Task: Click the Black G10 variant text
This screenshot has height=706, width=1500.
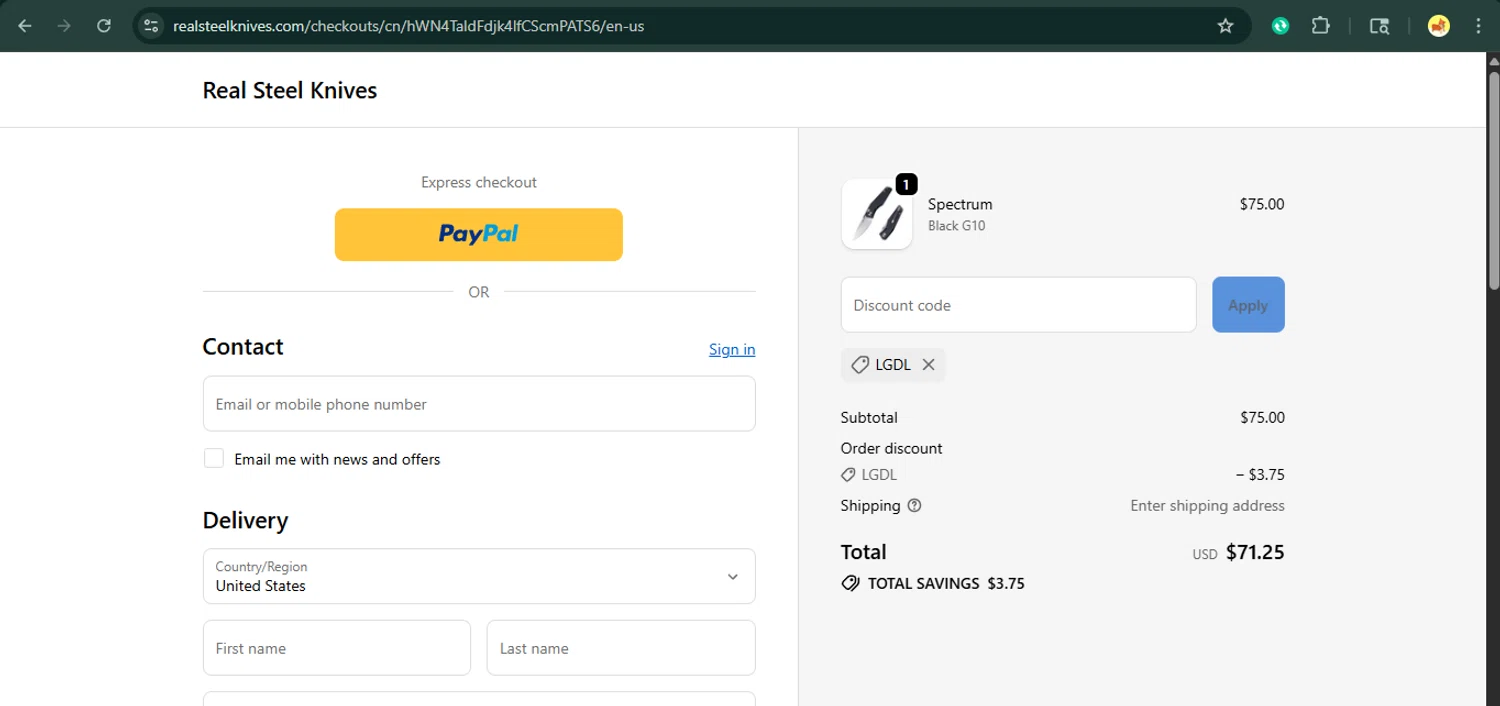Action: point(957,226)
